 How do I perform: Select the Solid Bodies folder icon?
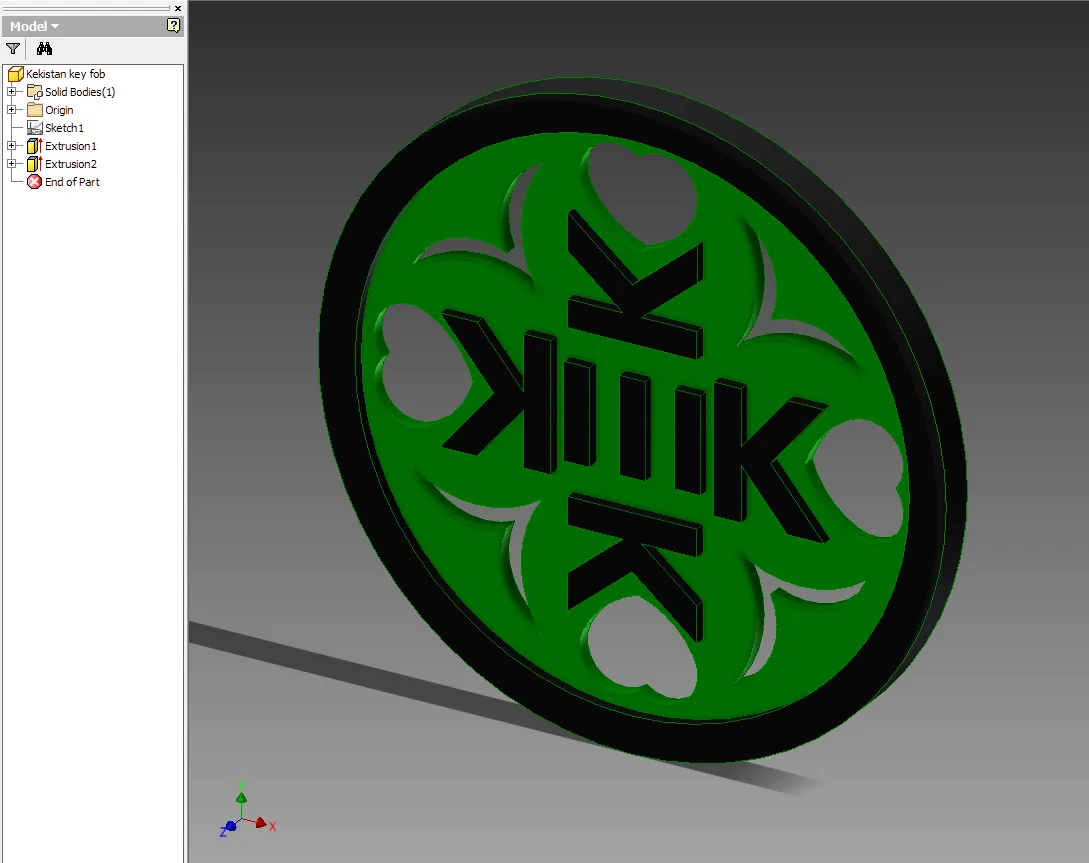(x=35, y=92)
